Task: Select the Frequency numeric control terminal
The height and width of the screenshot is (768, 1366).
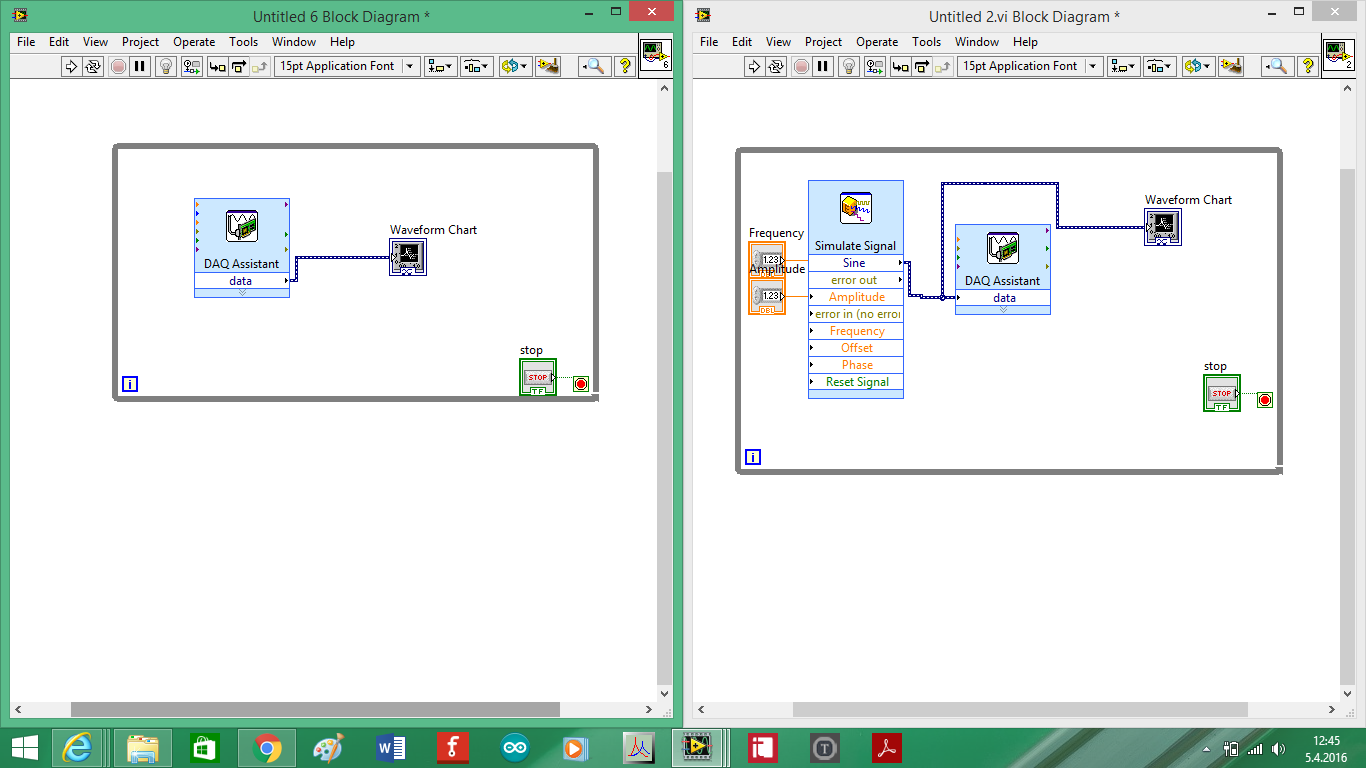Action: tap(767, 259)
